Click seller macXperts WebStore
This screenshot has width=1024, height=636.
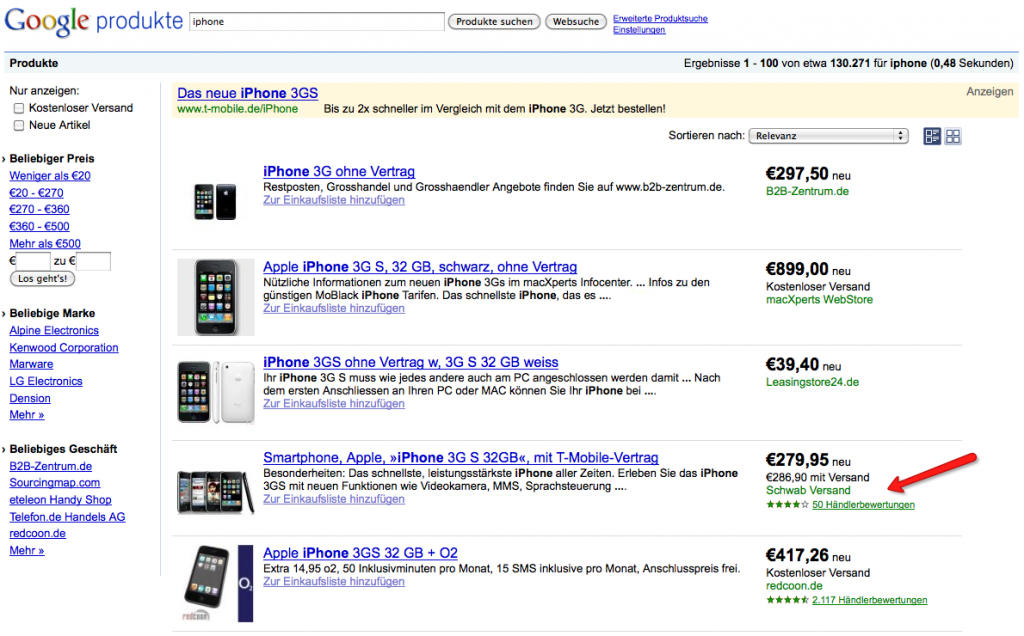(820, 300)
